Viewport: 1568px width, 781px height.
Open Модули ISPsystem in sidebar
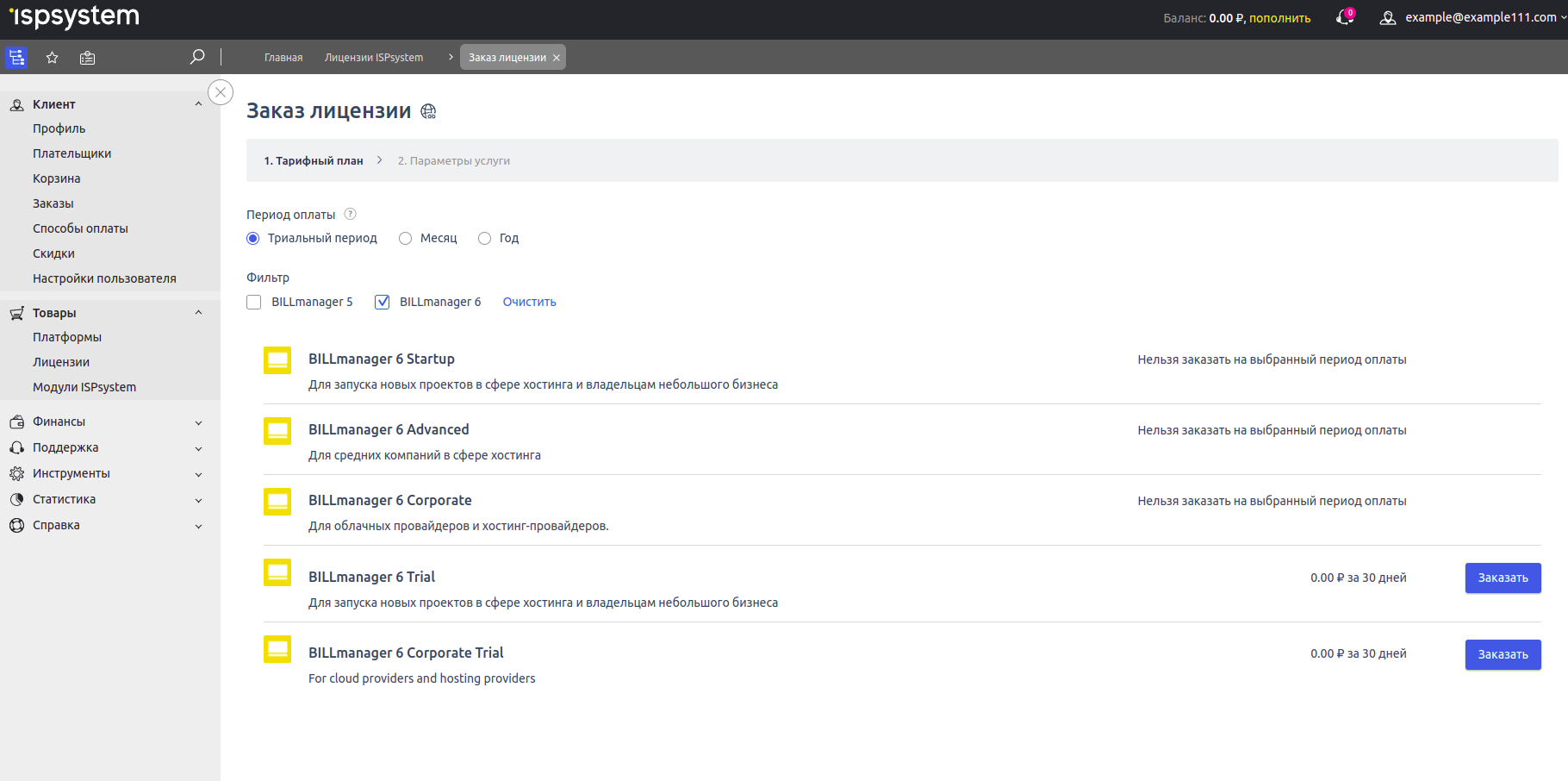click(84, 387)
